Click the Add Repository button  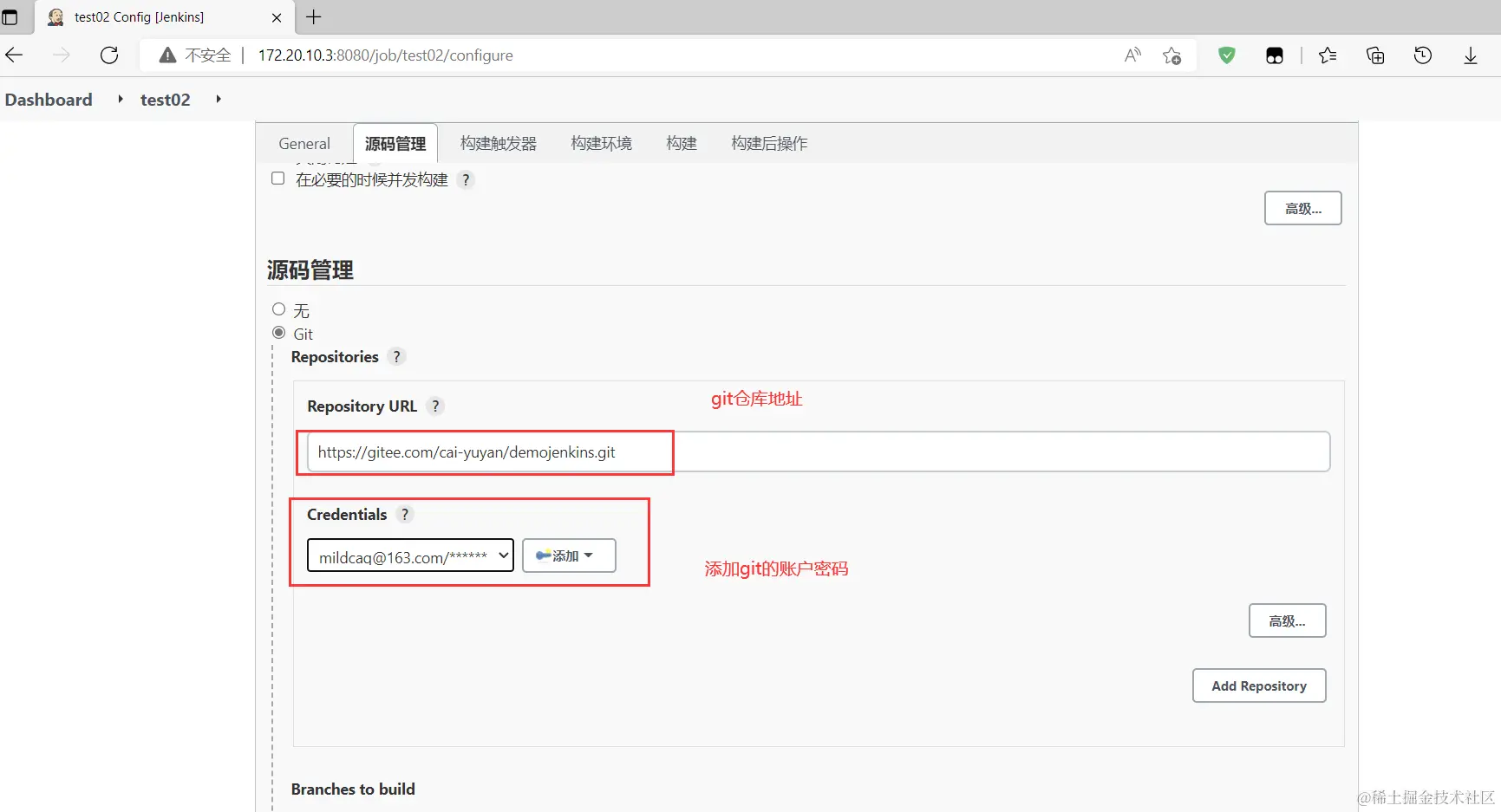click(1259, 685)
